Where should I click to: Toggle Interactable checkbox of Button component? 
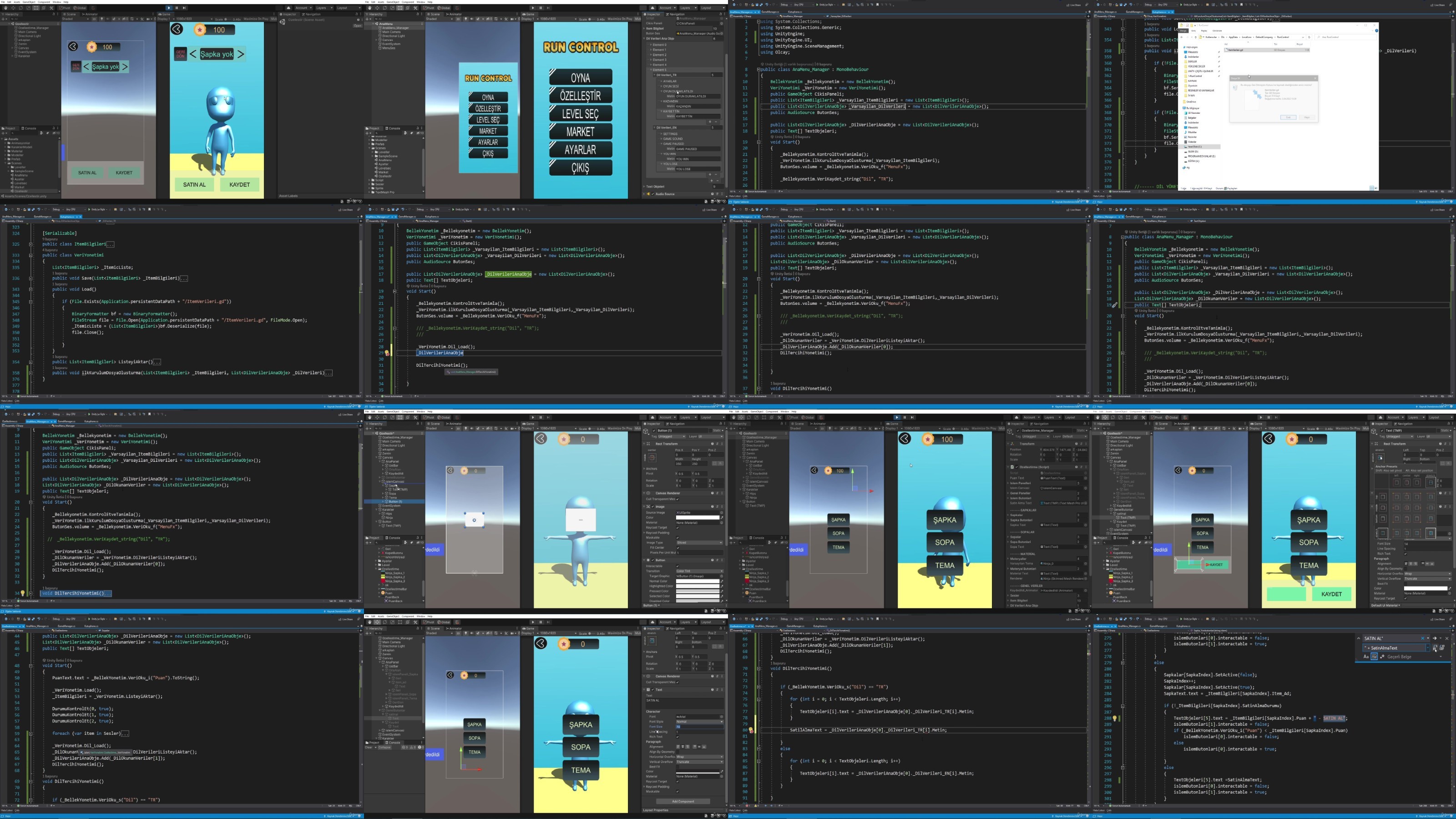tap(677, 566)
